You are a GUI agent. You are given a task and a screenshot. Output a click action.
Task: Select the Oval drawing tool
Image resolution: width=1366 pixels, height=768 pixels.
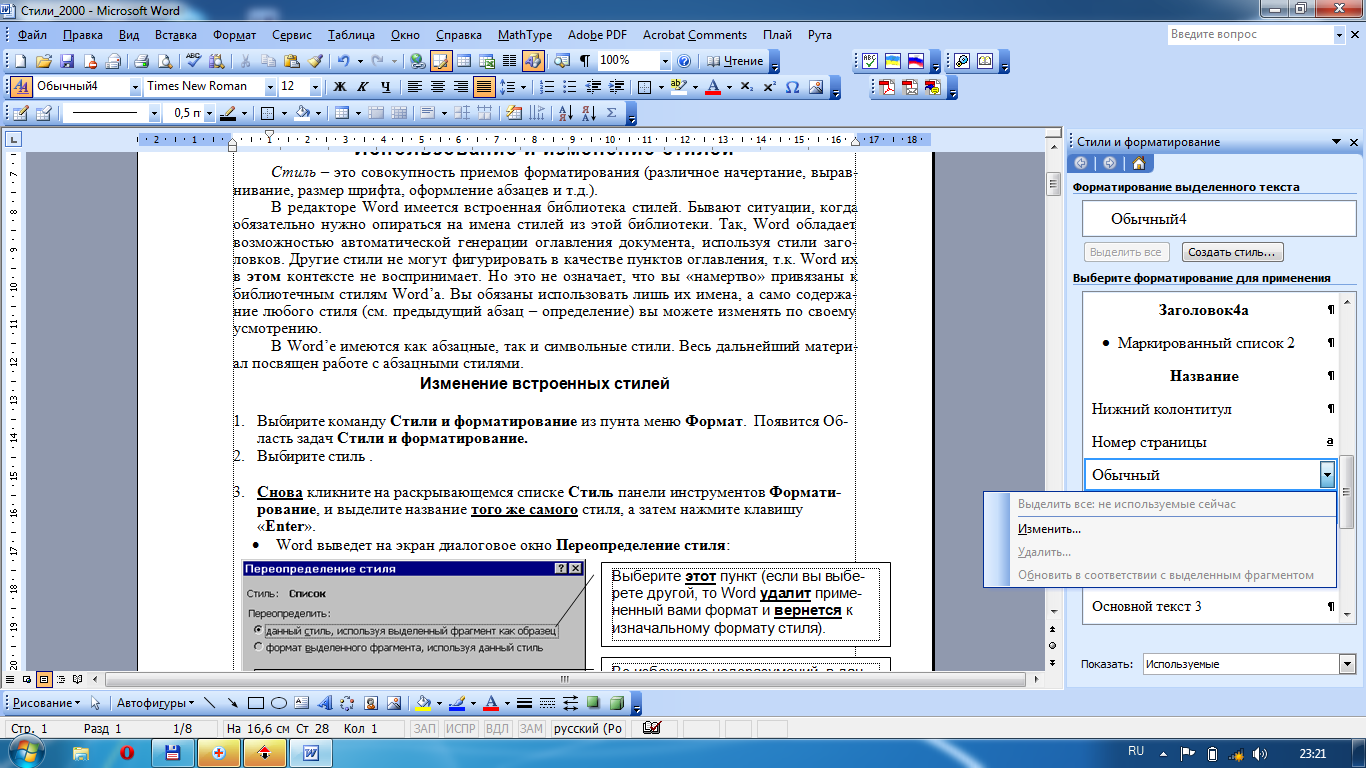pyautogui.click(x=279, y=702)
